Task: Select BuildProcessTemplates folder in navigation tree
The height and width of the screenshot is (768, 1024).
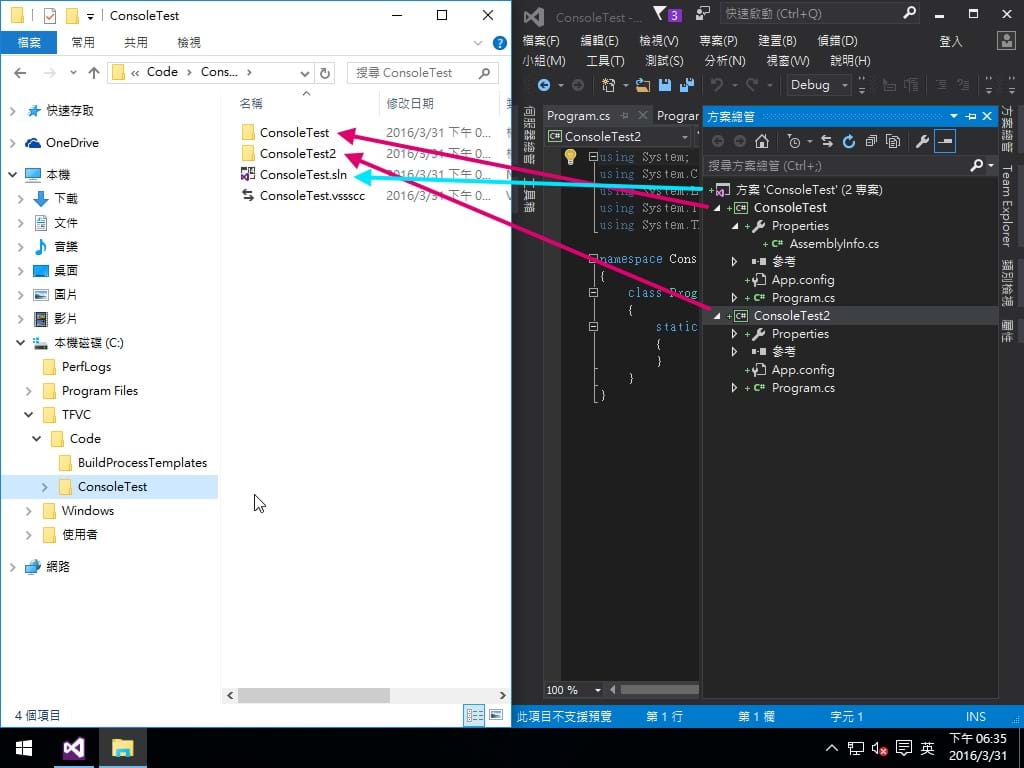Action: click(x=142, y=463)
